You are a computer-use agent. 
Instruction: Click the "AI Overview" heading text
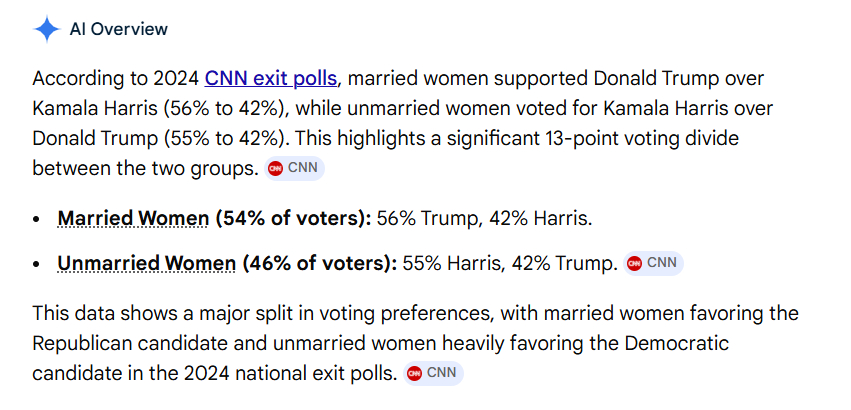118,29
